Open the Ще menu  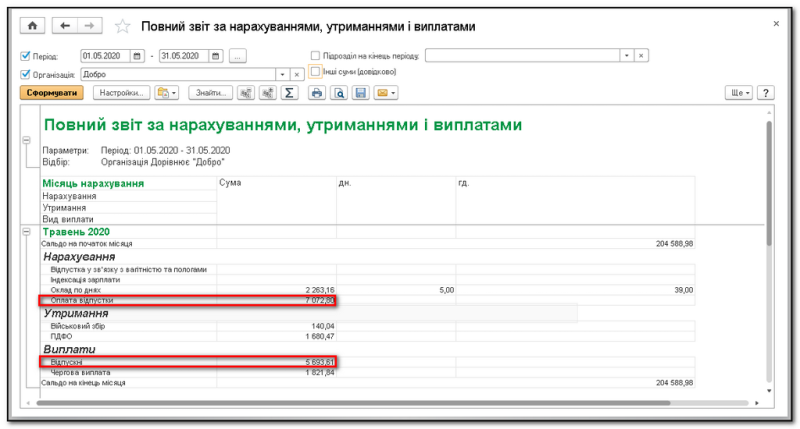[x=739, y=93]
